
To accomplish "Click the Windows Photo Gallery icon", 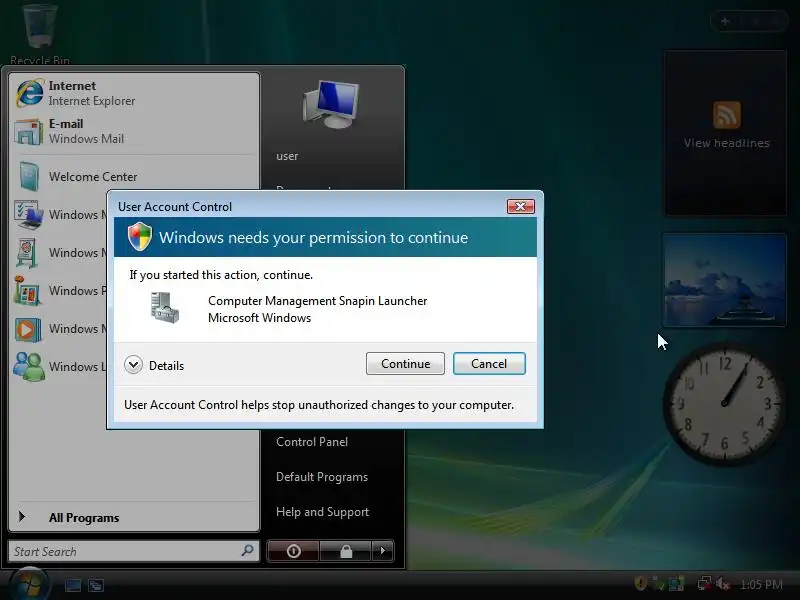I will [x=28, y=291].
